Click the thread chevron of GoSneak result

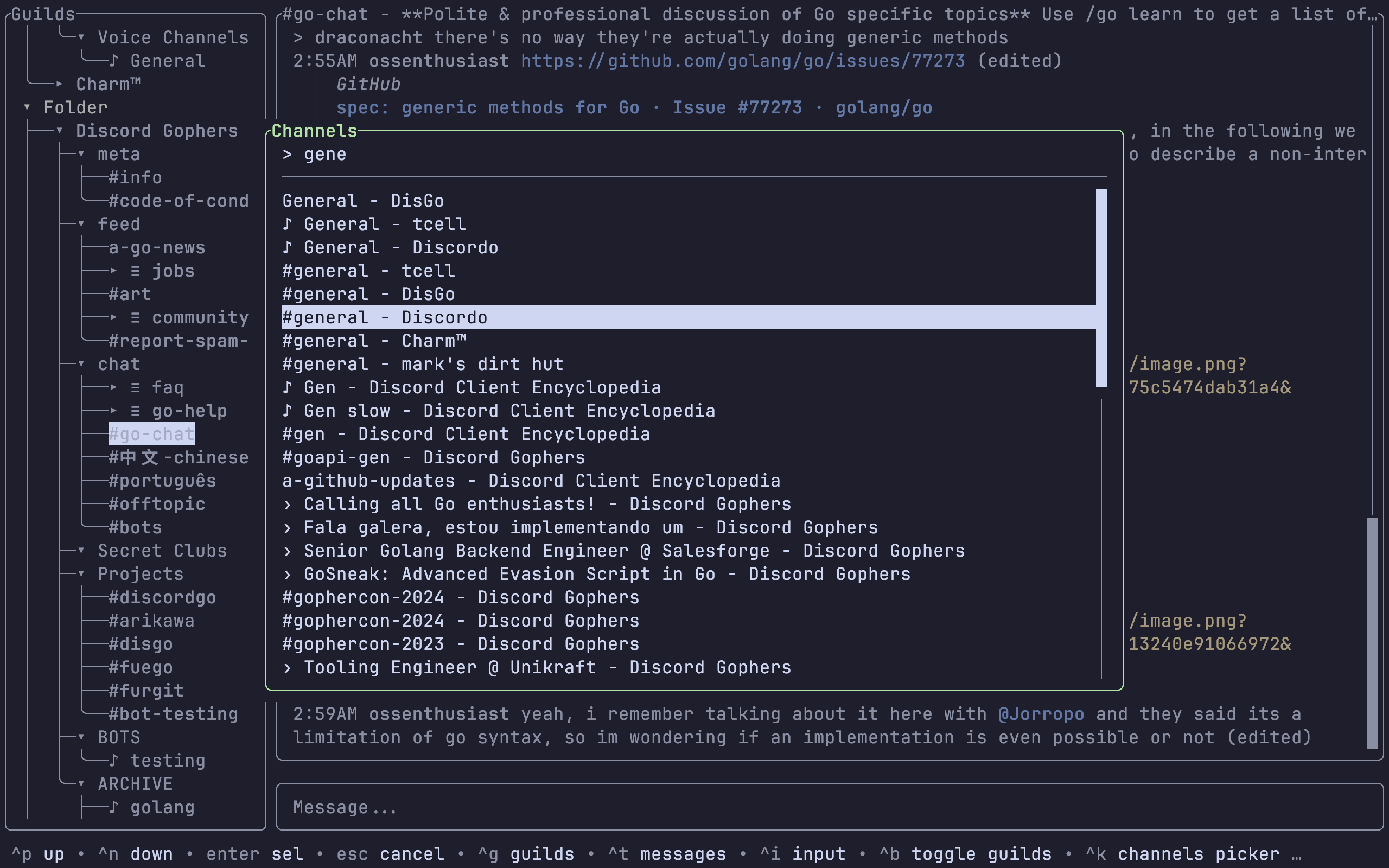pos(288,574)
